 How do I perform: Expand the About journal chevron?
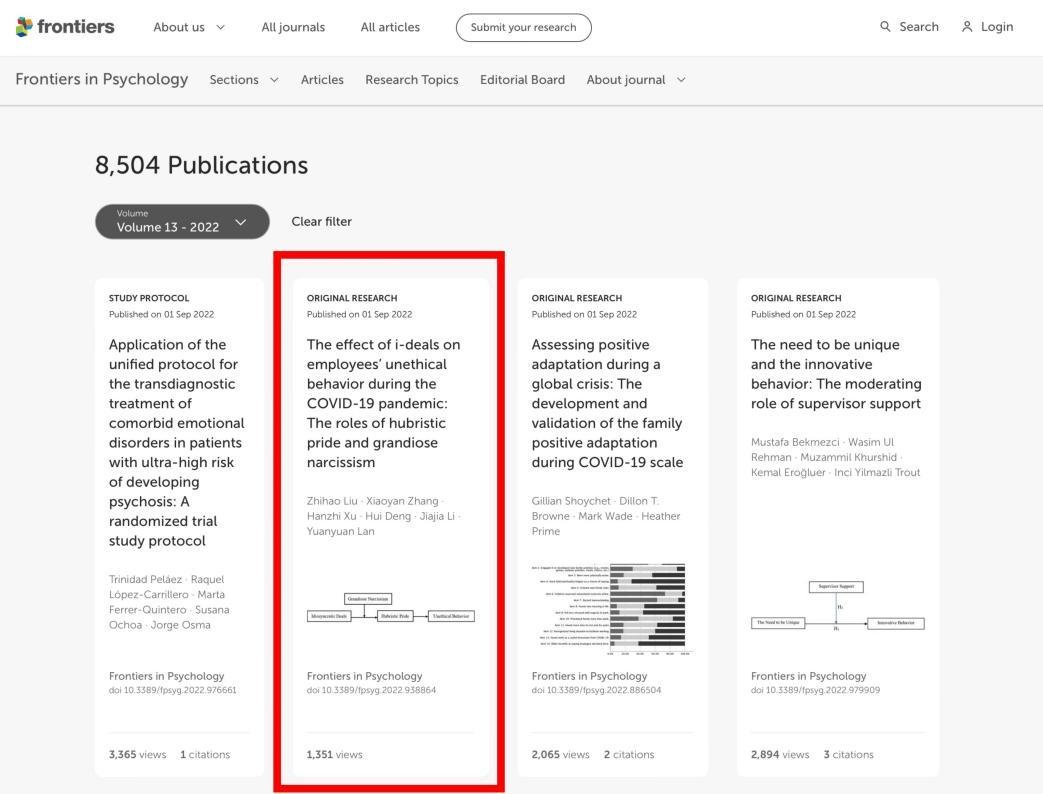click(681, 80)
